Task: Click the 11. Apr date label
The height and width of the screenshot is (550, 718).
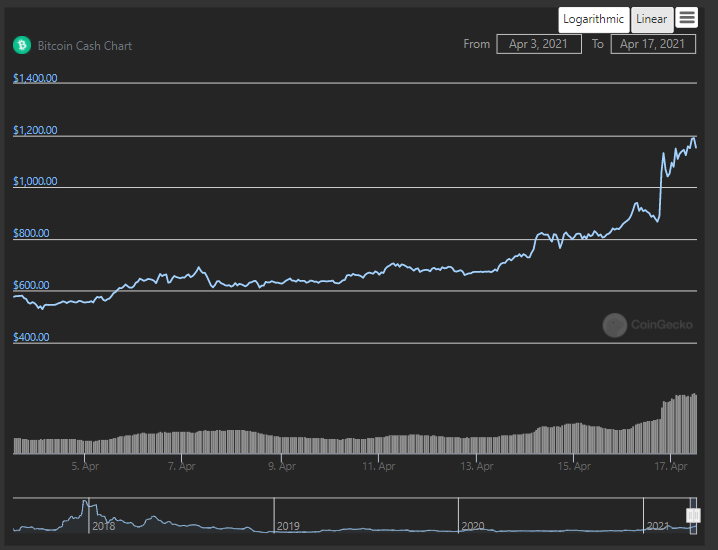Action: coord(379,466)
